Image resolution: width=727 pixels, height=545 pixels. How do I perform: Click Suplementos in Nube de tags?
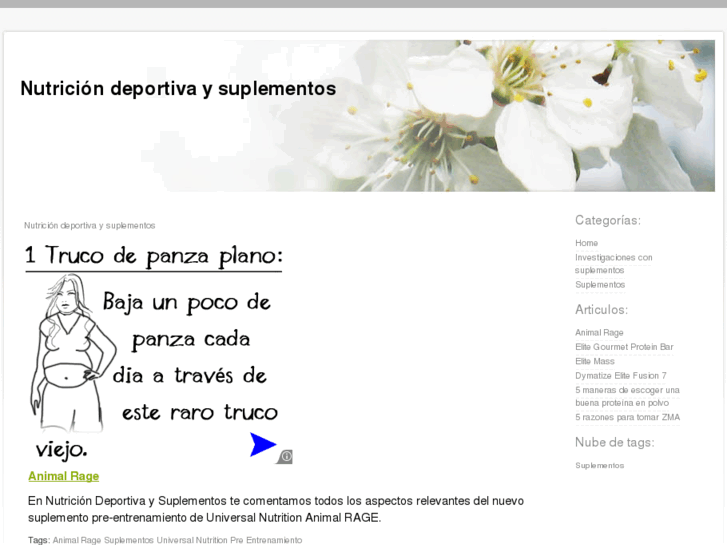(599, 465)
